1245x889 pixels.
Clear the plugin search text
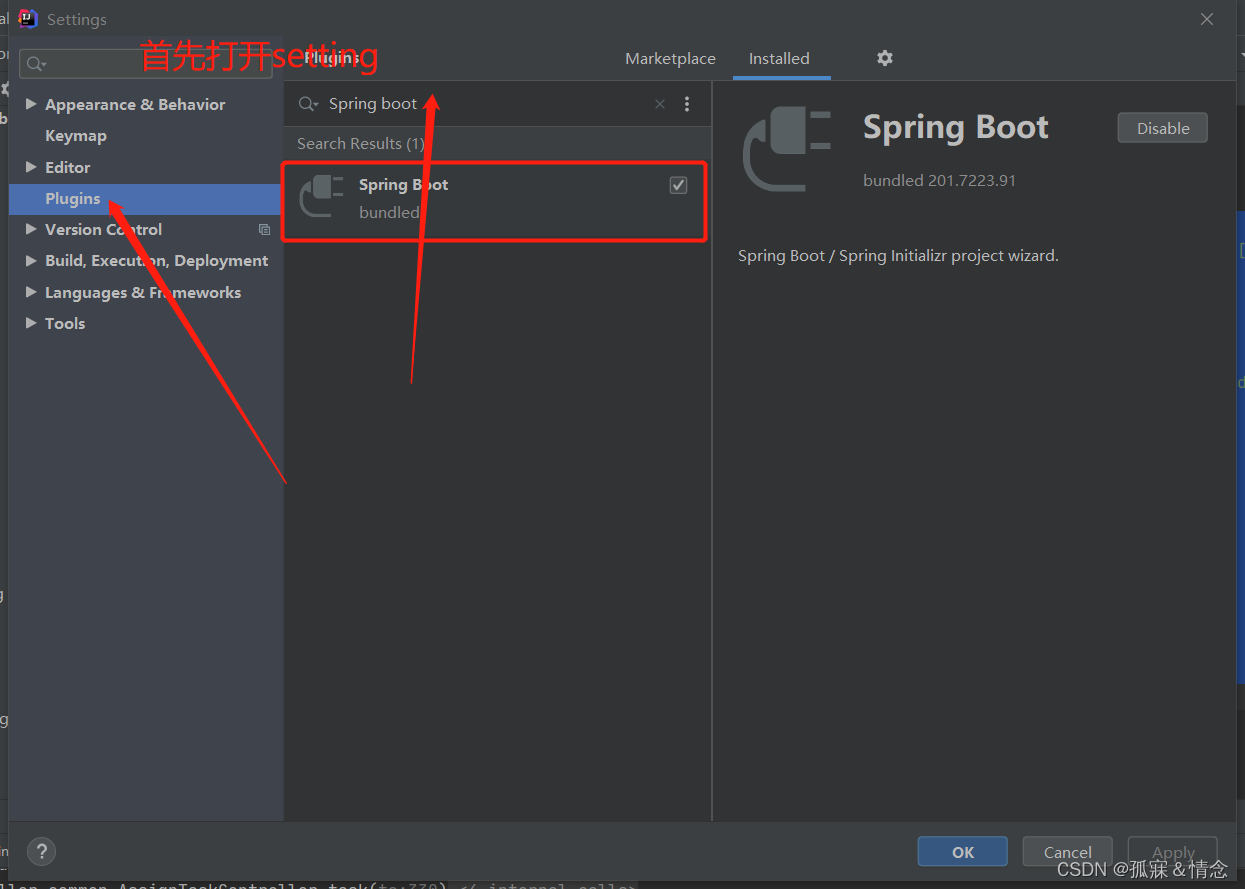tap(660, 104)
